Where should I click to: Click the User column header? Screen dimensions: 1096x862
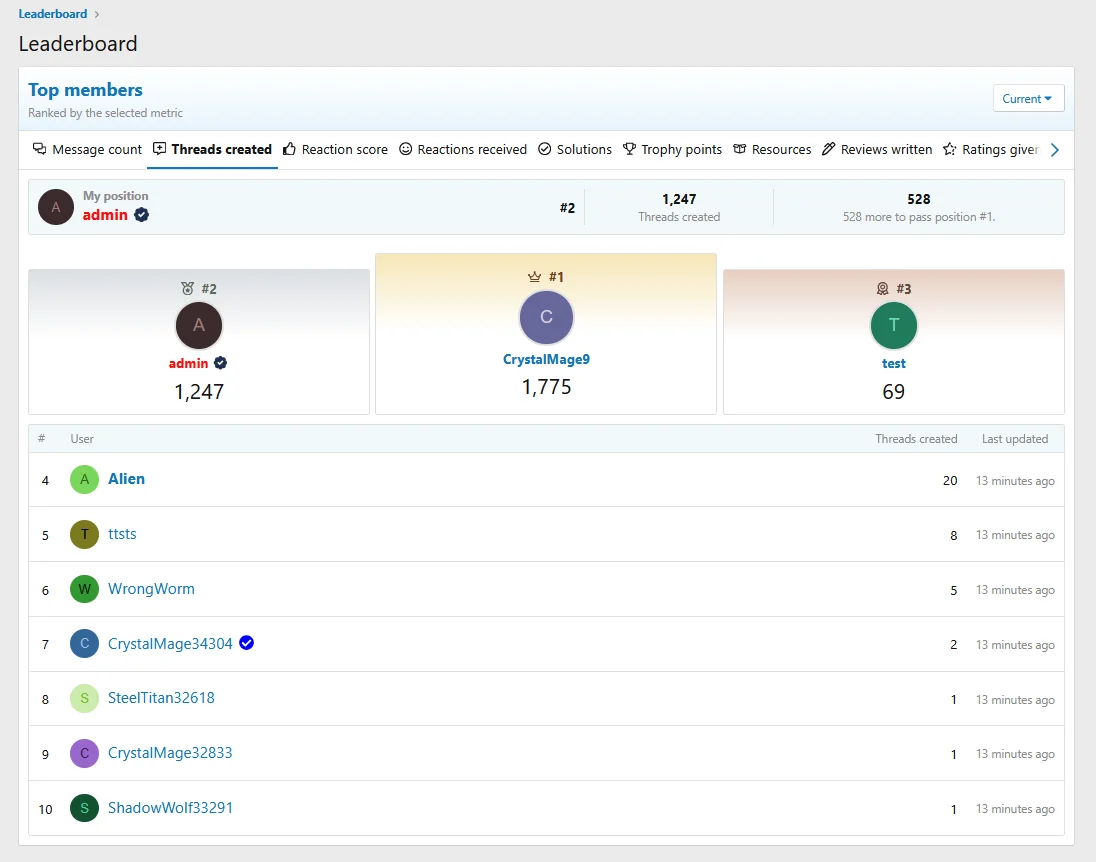click(82, 439)
